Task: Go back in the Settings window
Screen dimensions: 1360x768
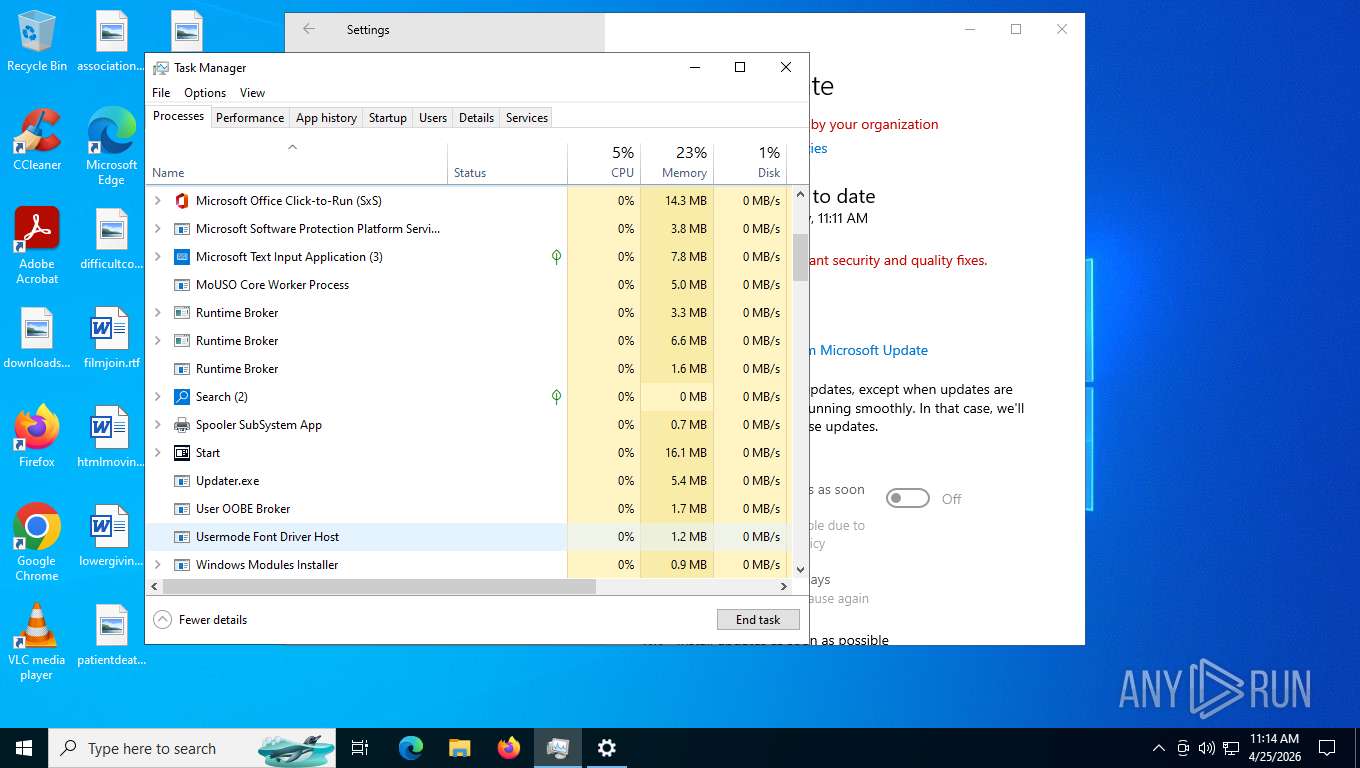Action: point(309,30)
